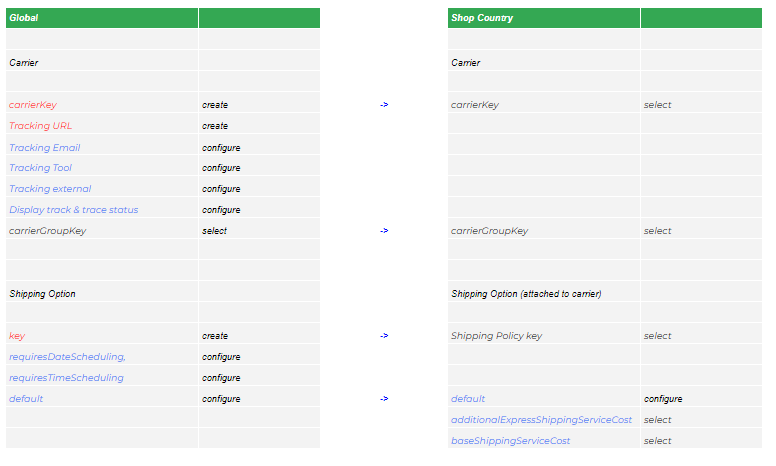Click the Global header cell
776x466 pixels.
click(x=100, y=18)
